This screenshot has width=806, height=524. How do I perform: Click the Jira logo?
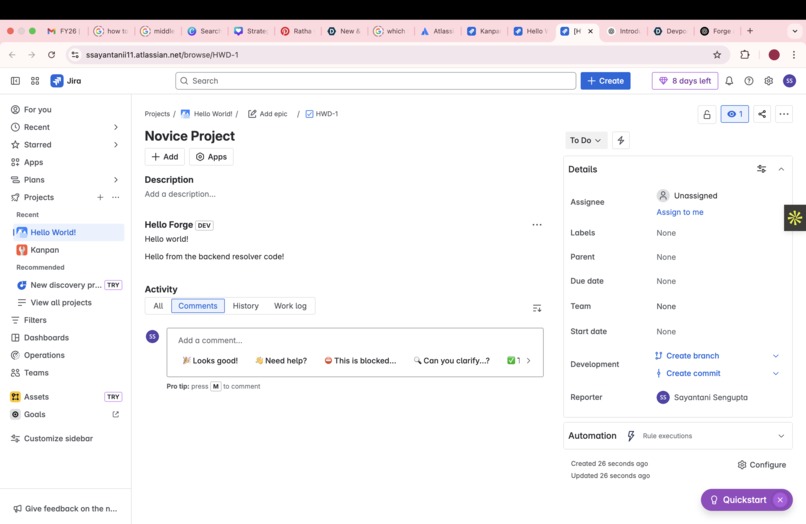66,81
